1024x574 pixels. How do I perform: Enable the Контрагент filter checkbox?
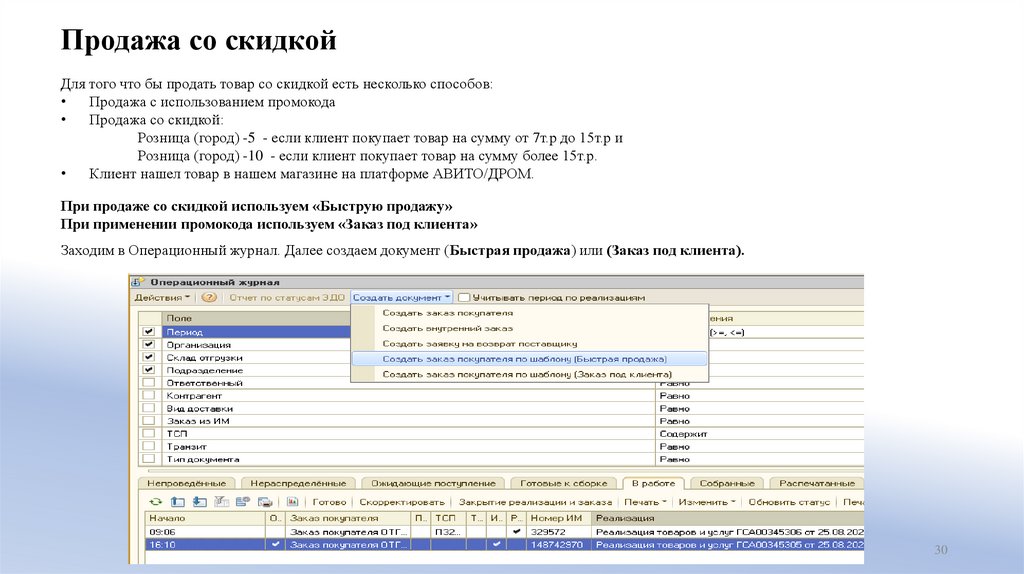149,396
